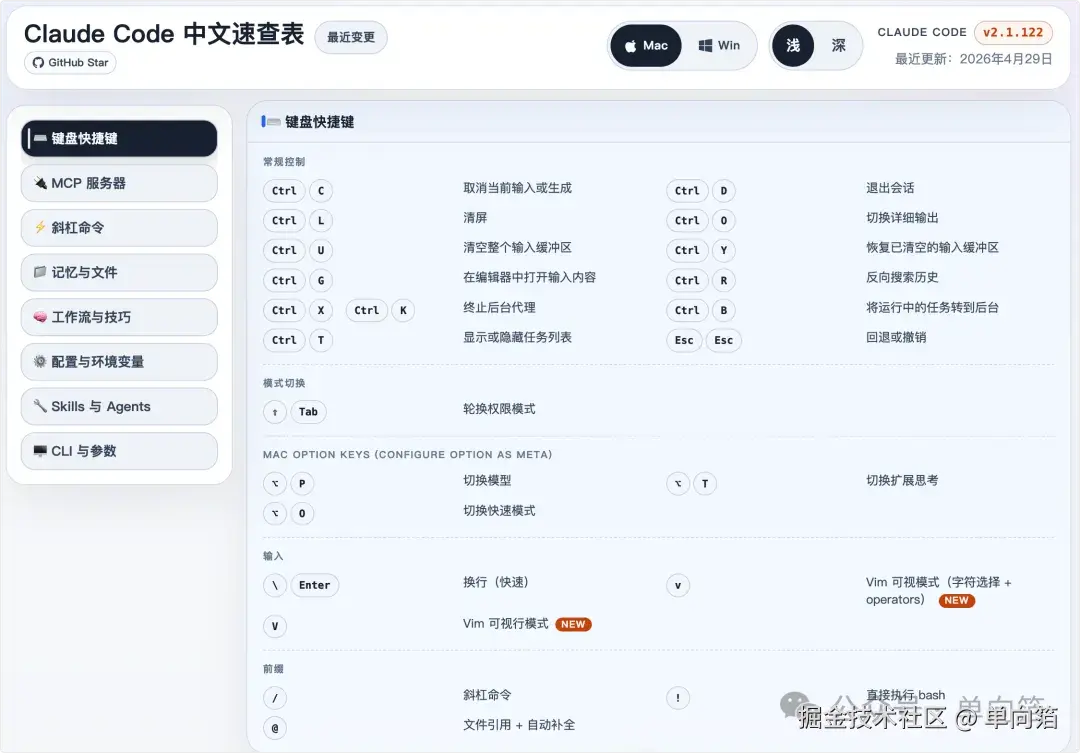Screen dimensions: 1080x753
Task: Click the 轮换权限模式 description text
Action: point(499,409)
